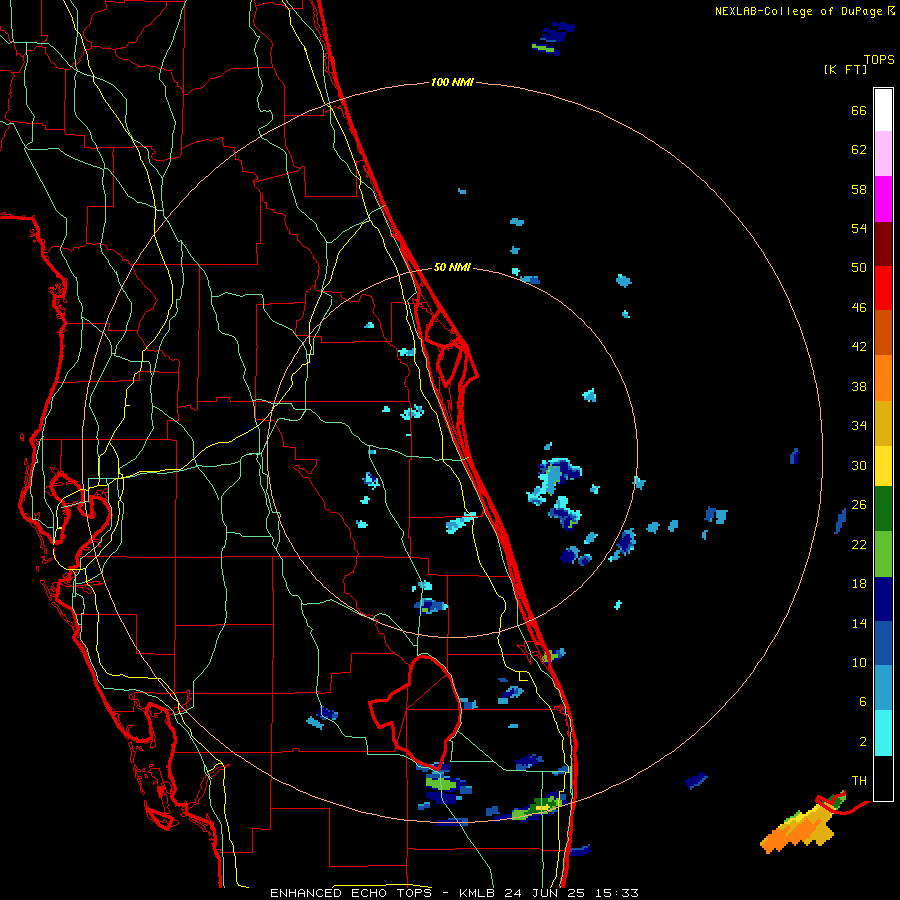Click the green echo south of Lake Okeechobee
This screenshot has width=900, height=900.
441,782
